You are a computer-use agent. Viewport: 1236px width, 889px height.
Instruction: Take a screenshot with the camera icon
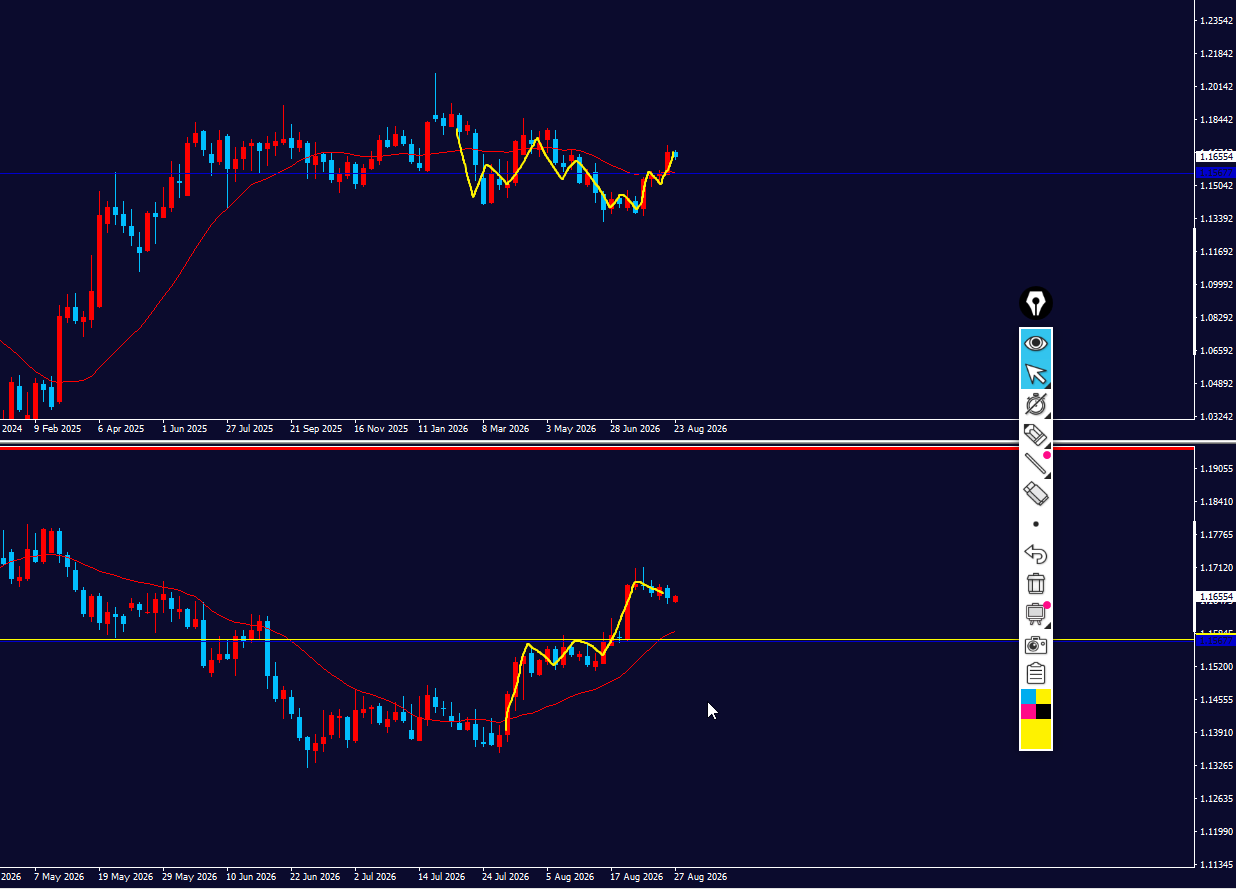1036,645
